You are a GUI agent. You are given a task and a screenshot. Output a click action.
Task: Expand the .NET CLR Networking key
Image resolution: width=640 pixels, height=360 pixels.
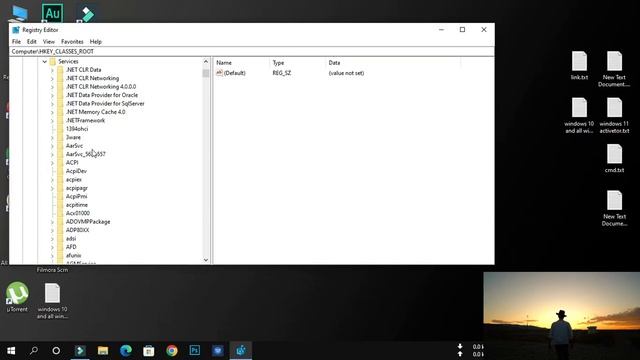[x=52, y=78]
